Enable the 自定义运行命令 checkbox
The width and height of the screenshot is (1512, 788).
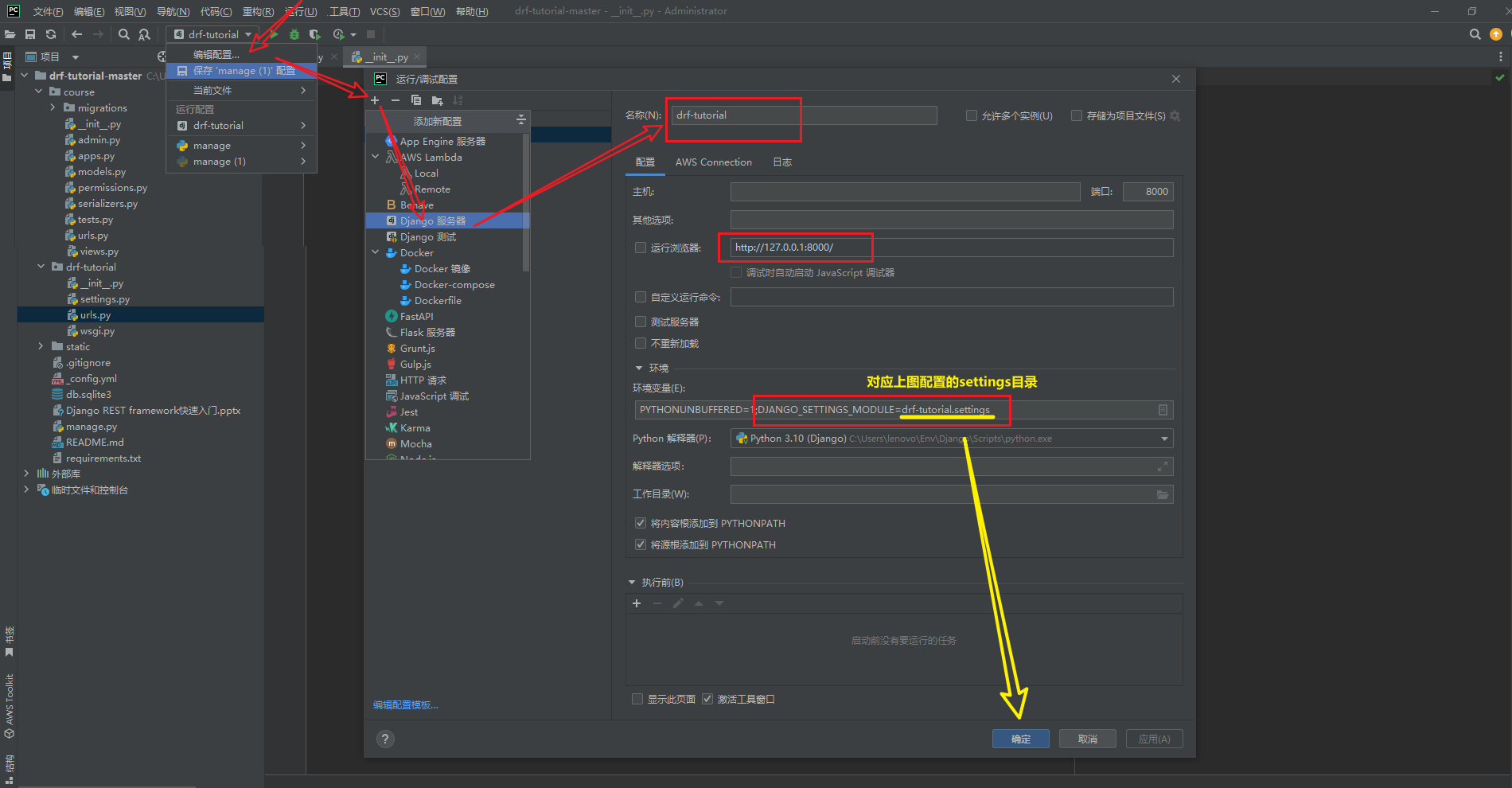[641, 297]
